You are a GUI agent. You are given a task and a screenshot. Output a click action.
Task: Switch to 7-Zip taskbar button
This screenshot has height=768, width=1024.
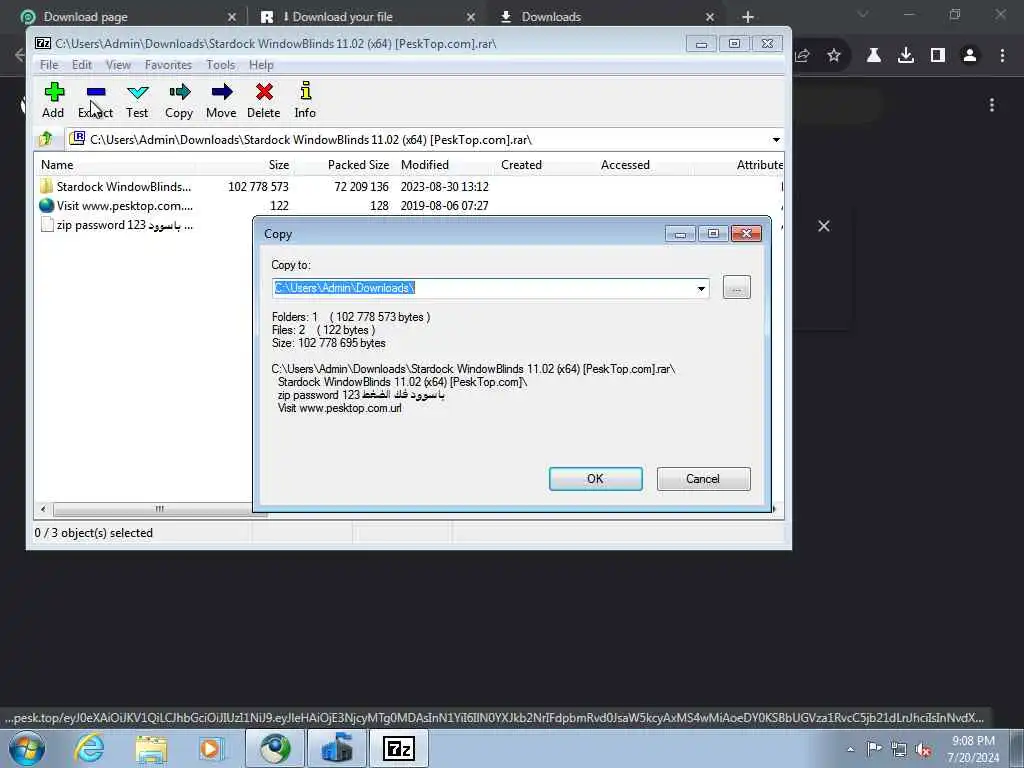click(398, 748)
